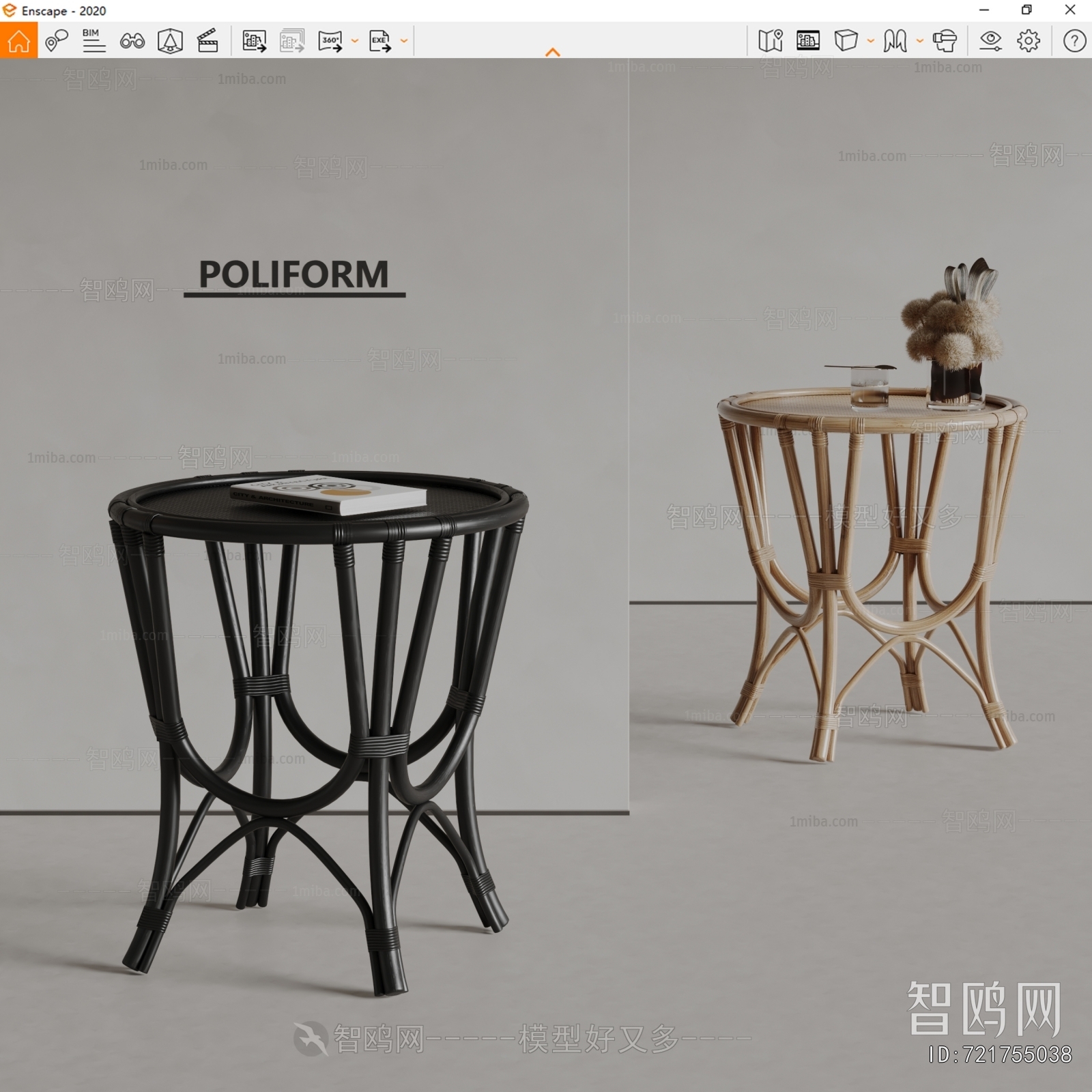Minimize the Enscape window
Viewport: 1092px width, 1092px height.
tap(984, 10)
